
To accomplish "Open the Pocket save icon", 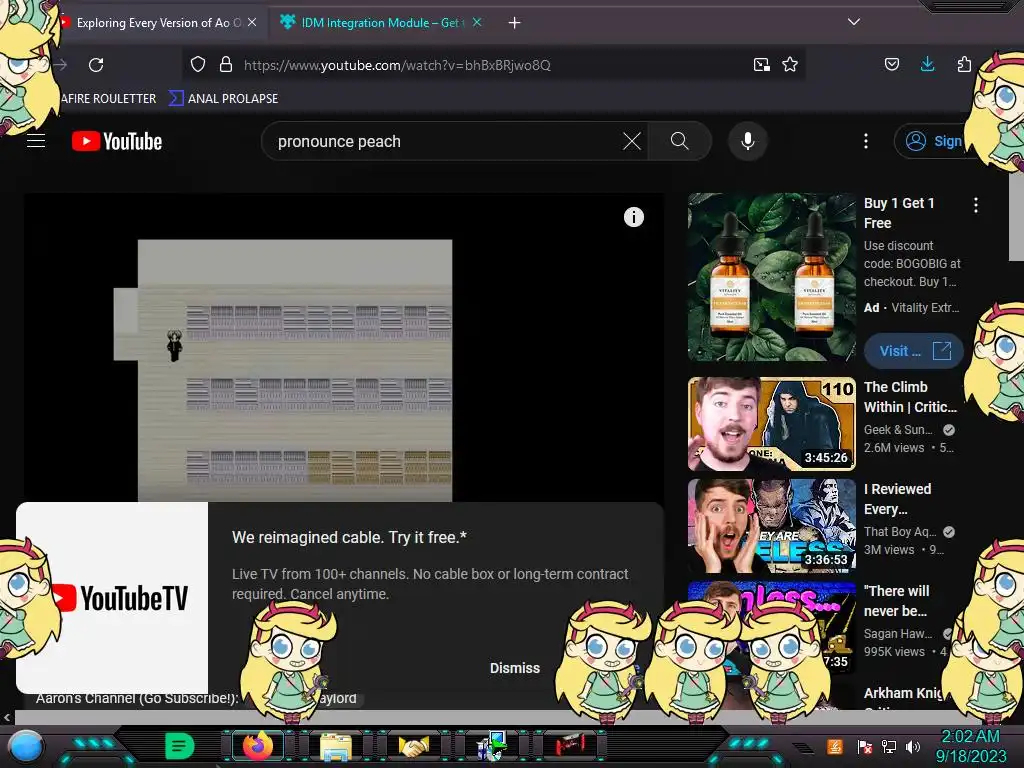I will pos(891,64).
